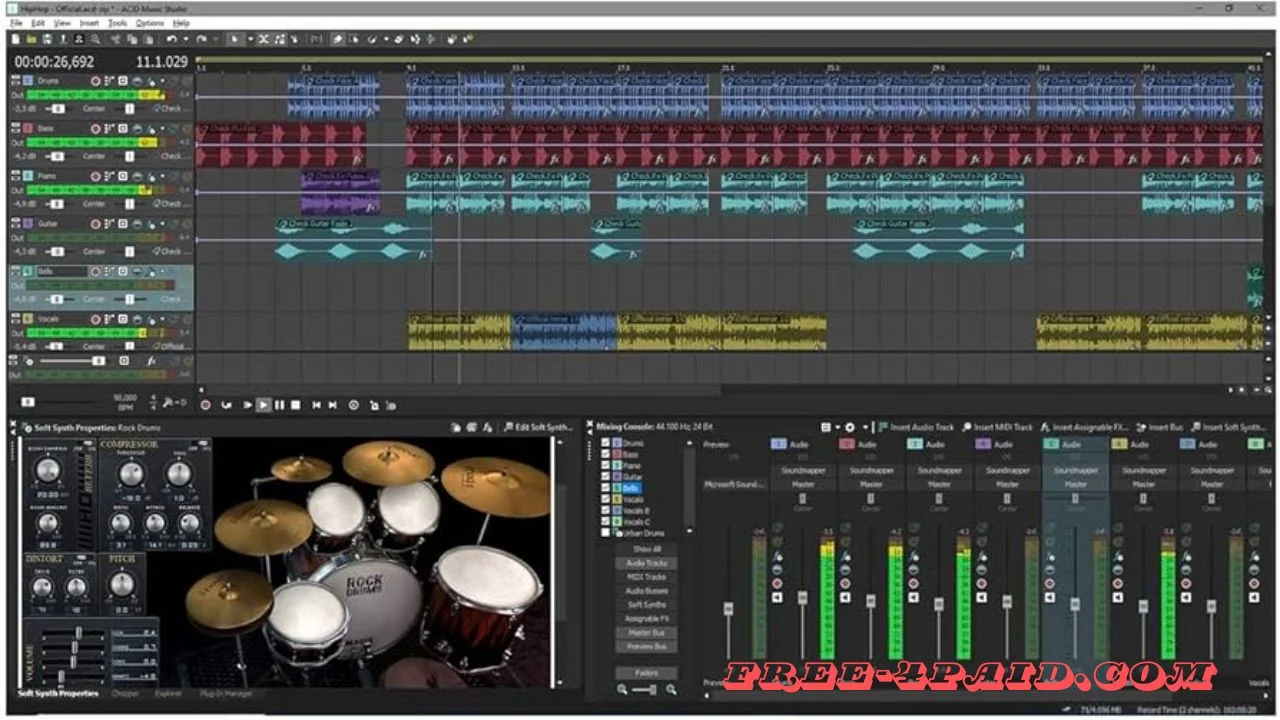Mute the Bass track
The image size is (1280, 720).
coord(172,129)
